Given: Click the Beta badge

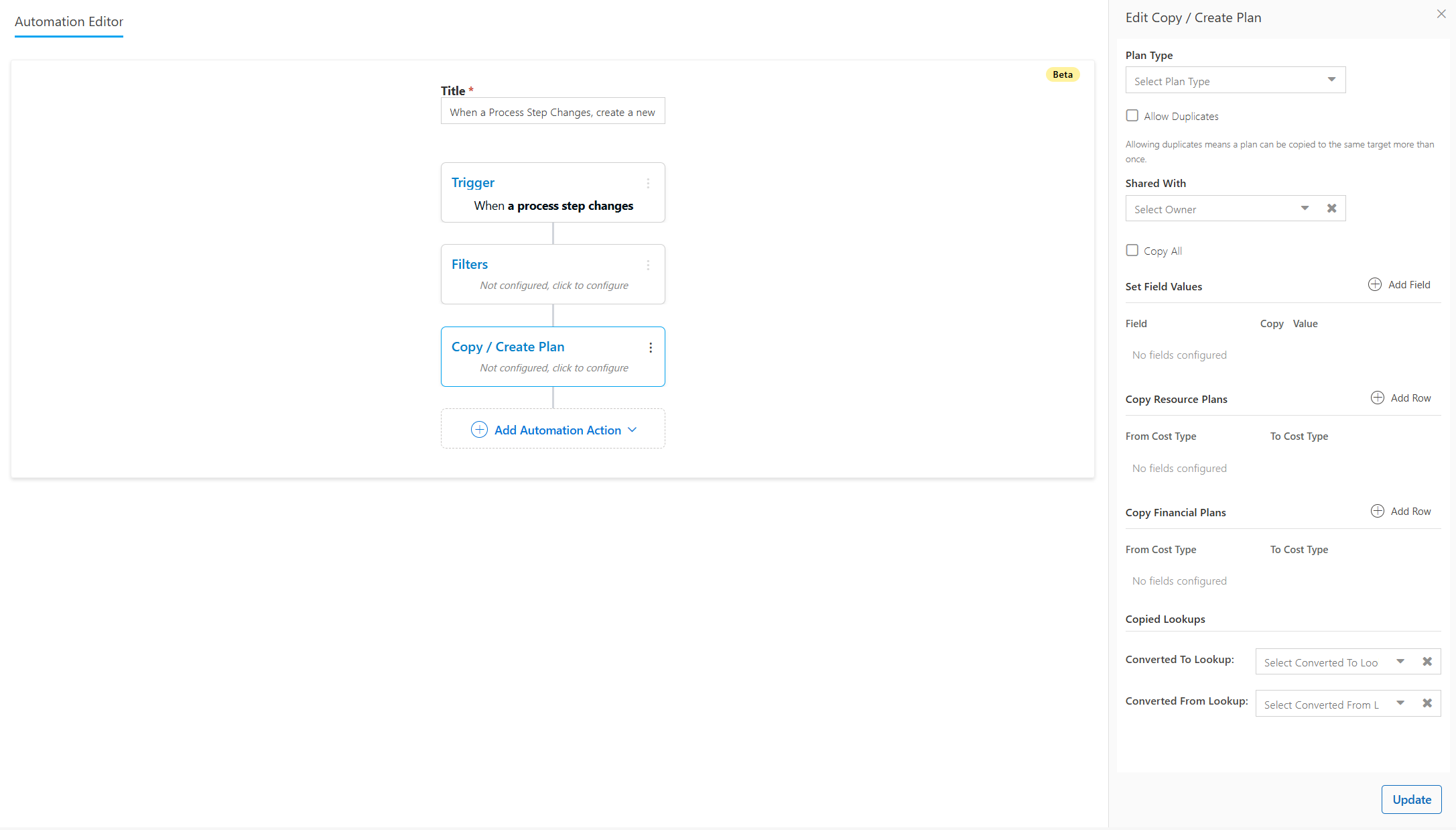Looking at the screenshot, I should point(1063,74).
